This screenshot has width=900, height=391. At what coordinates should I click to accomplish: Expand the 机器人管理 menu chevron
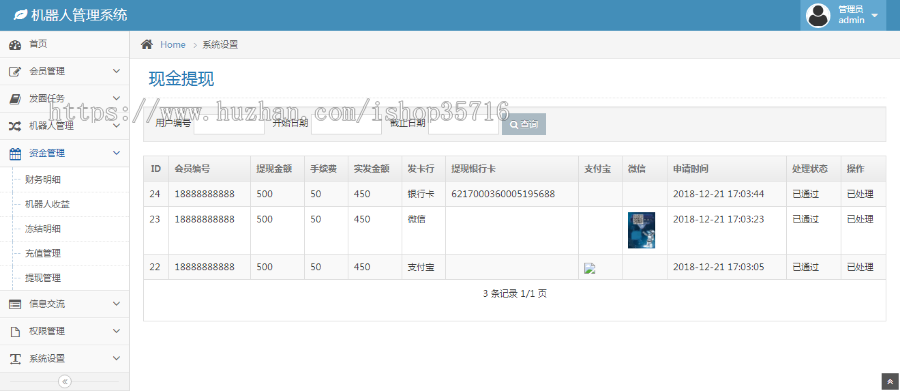click(116, 126)
